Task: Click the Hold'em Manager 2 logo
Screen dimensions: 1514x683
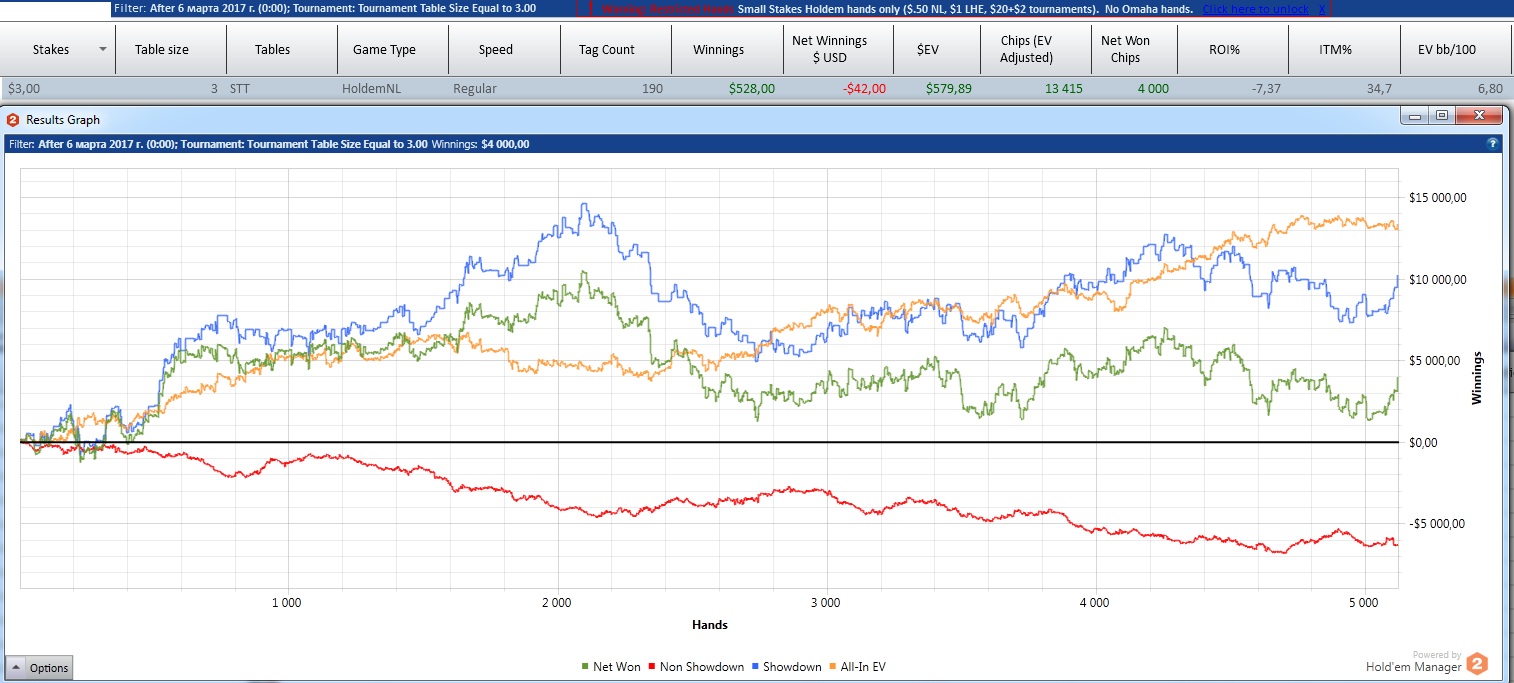Action: (x=1477, y=663)
